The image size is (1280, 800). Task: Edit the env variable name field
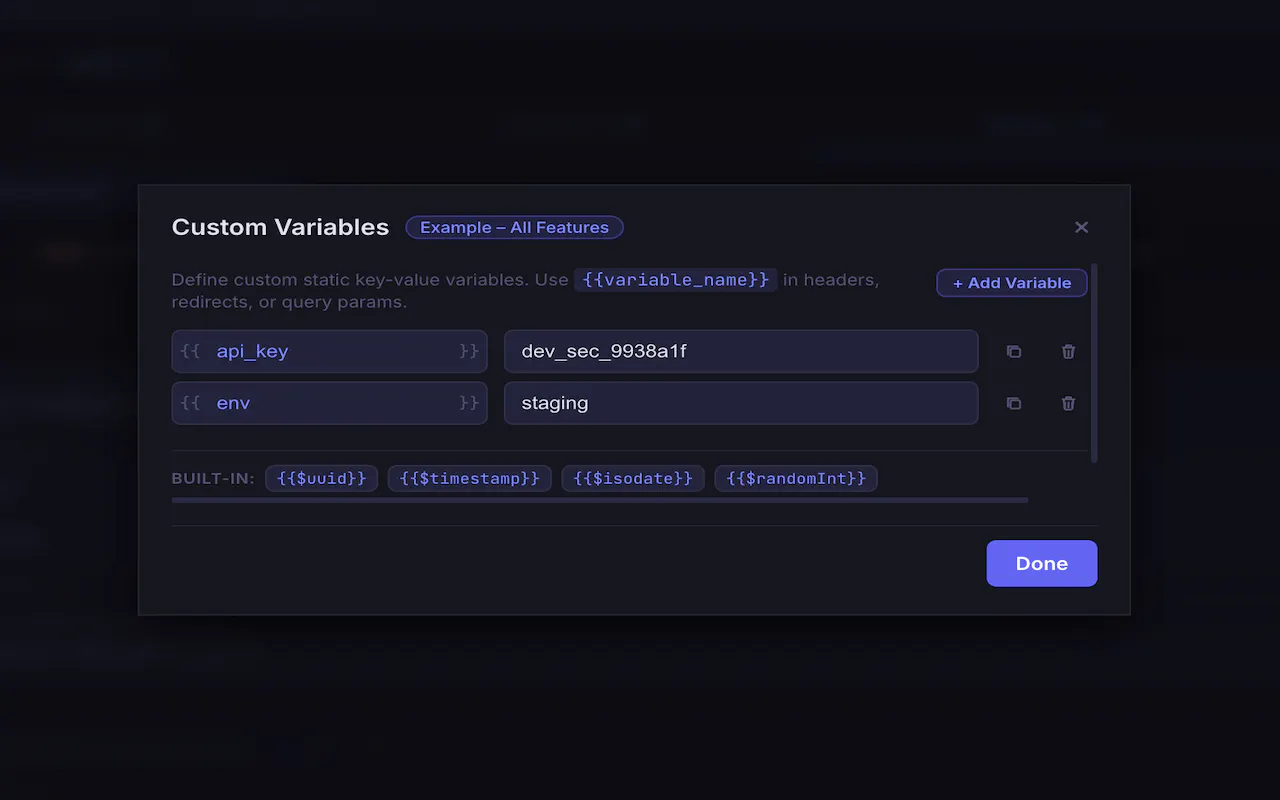click(x=329, y=403)
